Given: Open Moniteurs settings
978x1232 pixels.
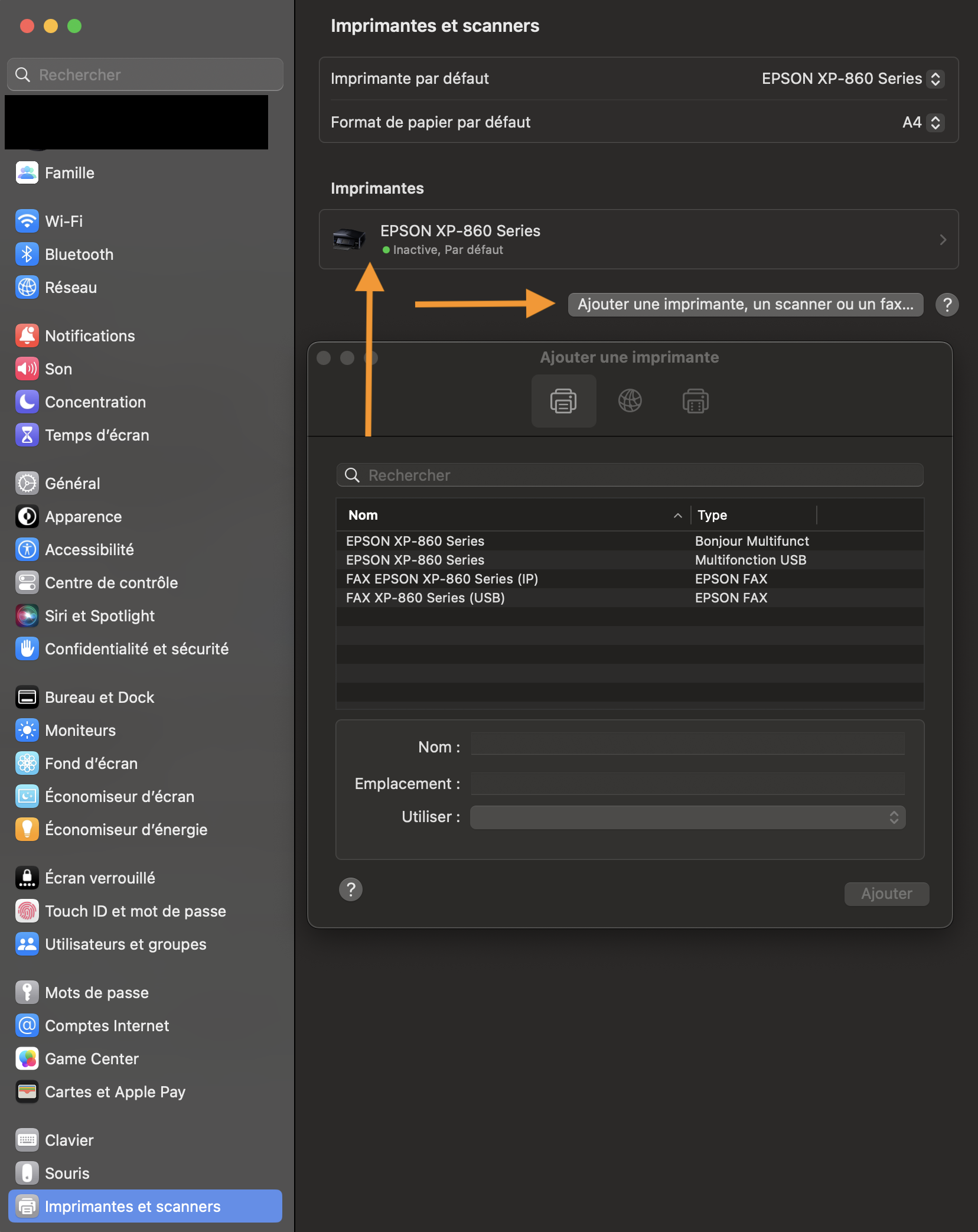Looking at the screenshot, I should (x=145, y=731).
